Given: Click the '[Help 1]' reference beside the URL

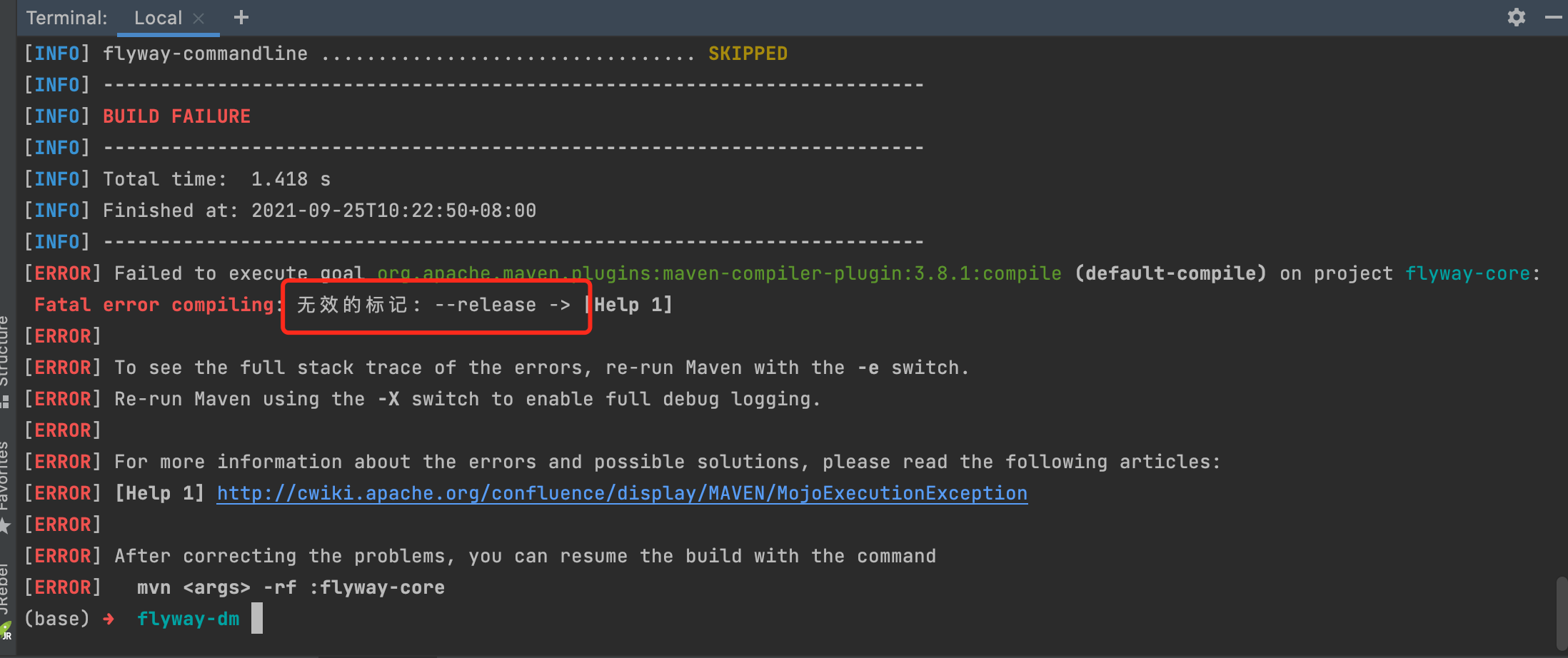Looking at the screenshot, I should point(159,493).
